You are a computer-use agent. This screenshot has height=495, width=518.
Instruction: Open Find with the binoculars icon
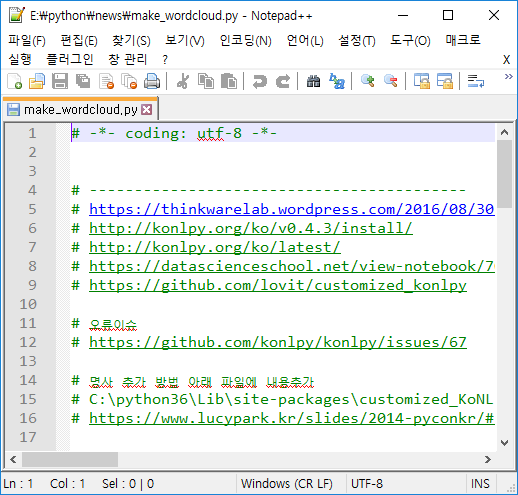tap(313, 81)
